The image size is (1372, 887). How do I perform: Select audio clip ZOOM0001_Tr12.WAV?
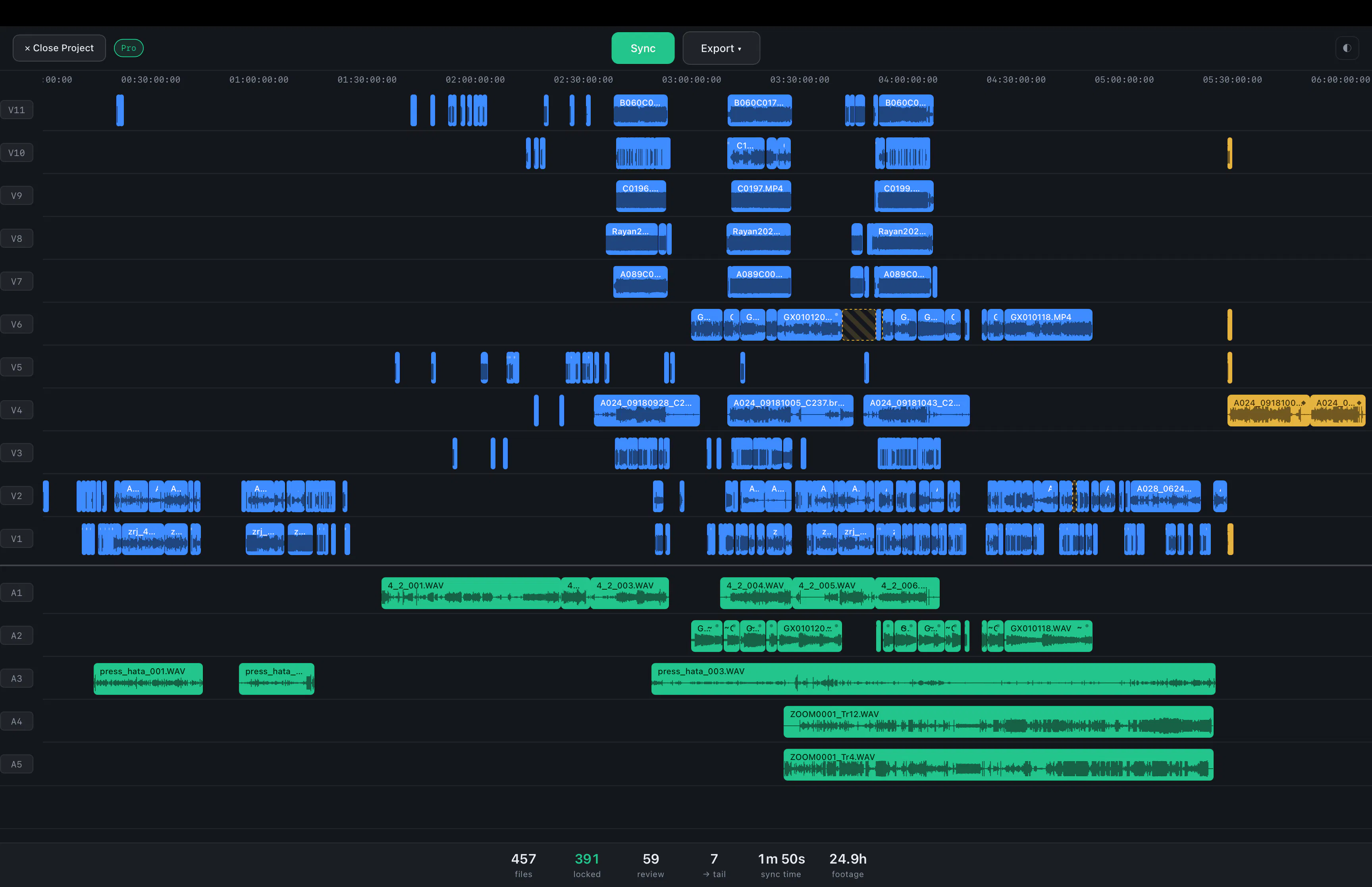pos(998,722)
